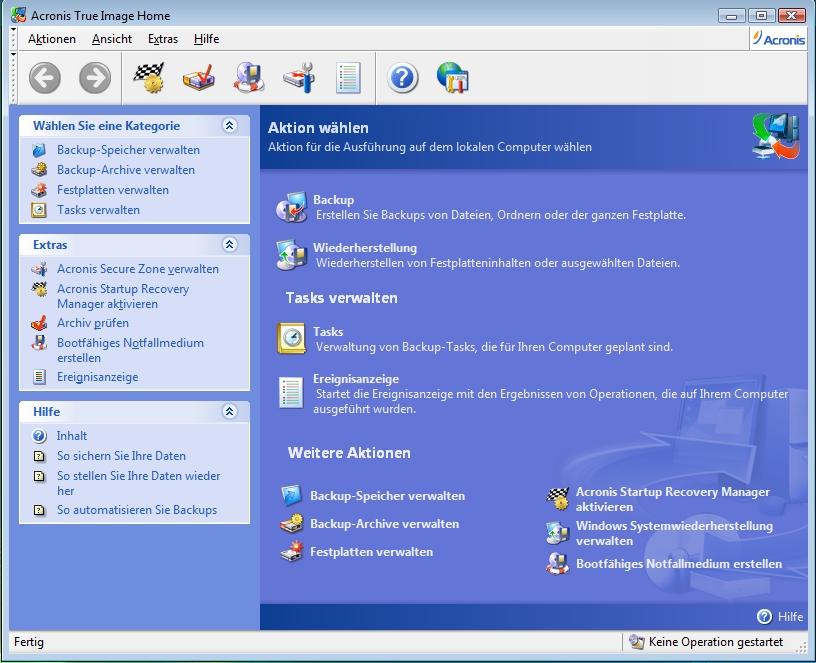This screenshot has height=663, width=816.
Task: Open Ereignisanzeige from Extras sidebar
Action: 98,377
